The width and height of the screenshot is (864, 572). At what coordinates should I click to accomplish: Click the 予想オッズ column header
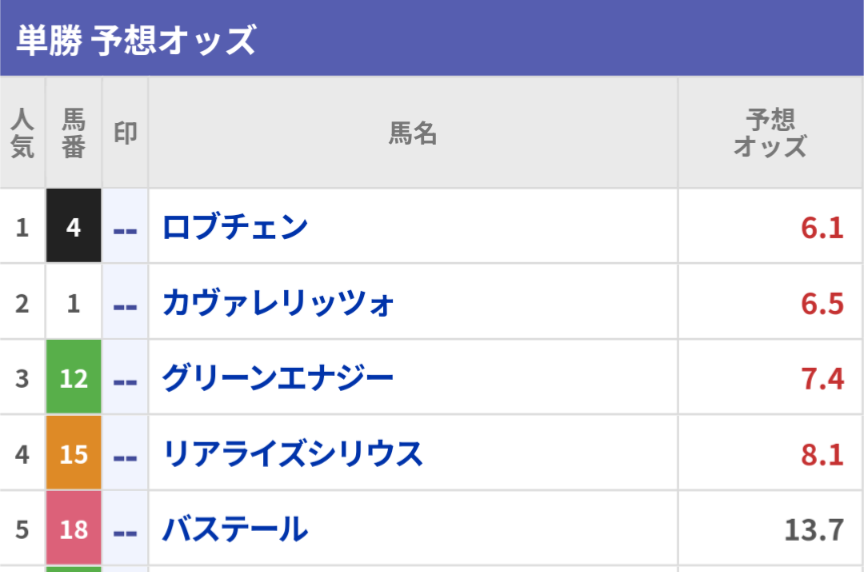point(770,133)
